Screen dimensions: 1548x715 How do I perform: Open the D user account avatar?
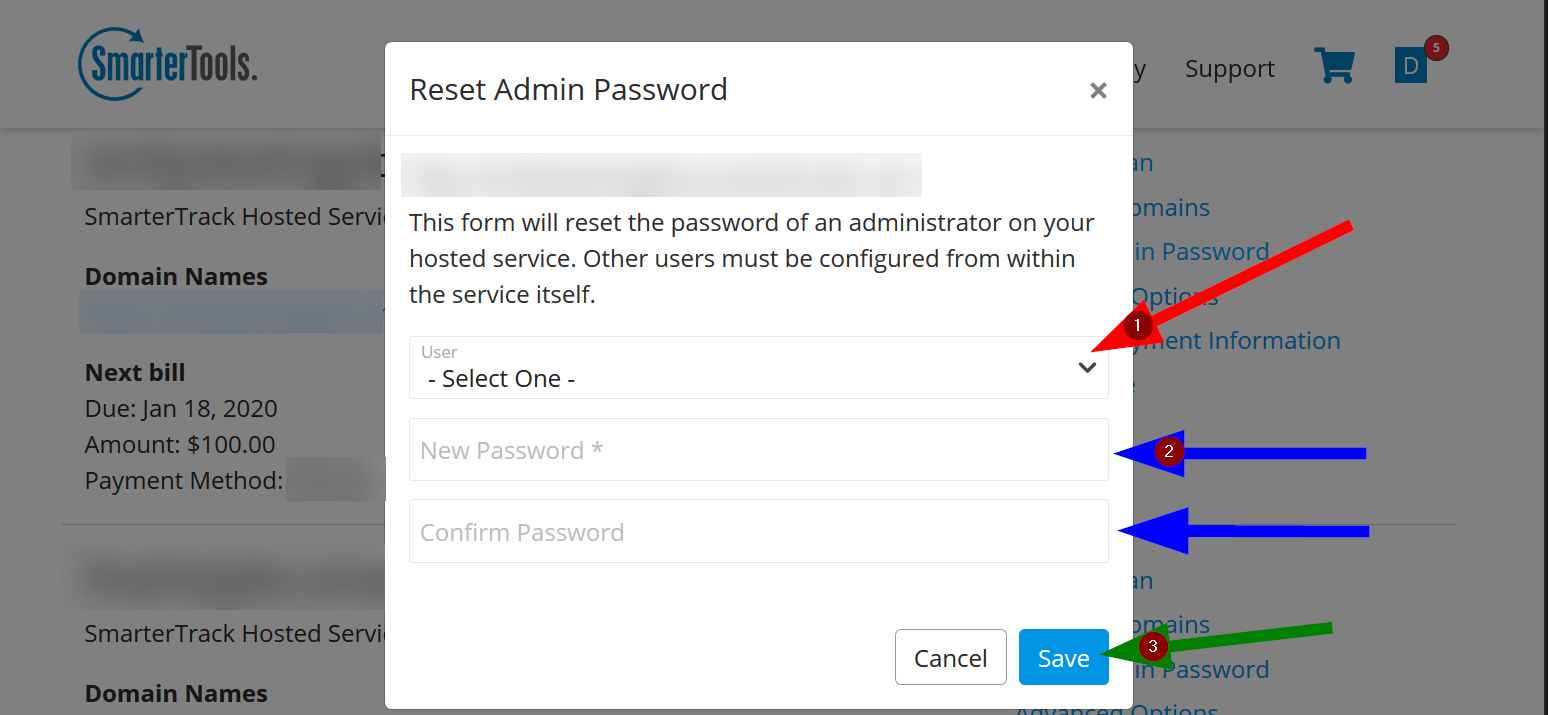1410,67
